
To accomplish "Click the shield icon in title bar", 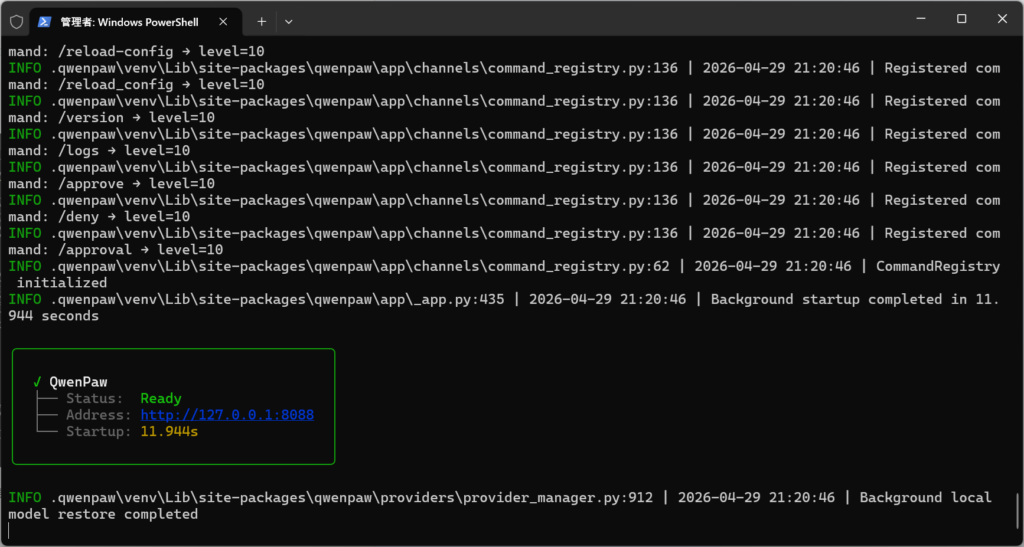I will tap(16, 22).
